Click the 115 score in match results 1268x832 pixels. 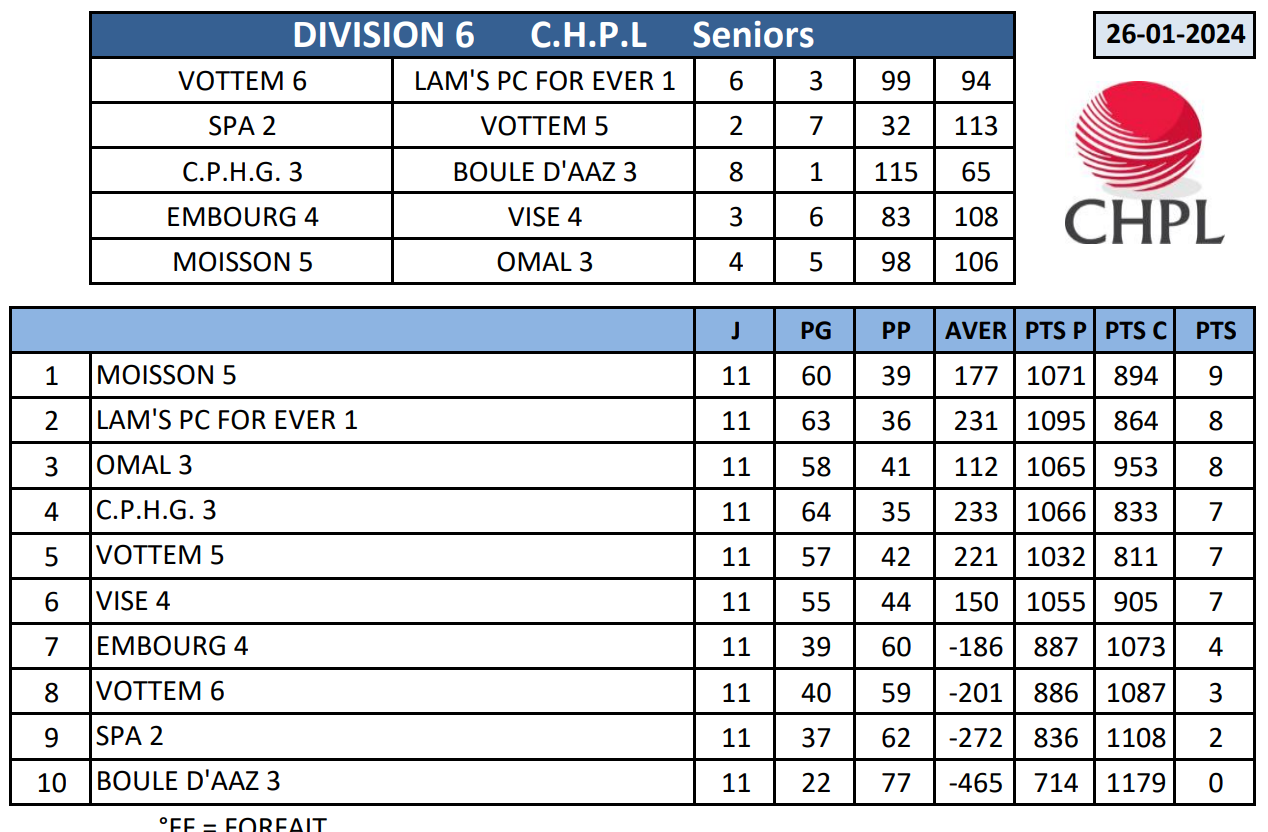pos(895,172)
